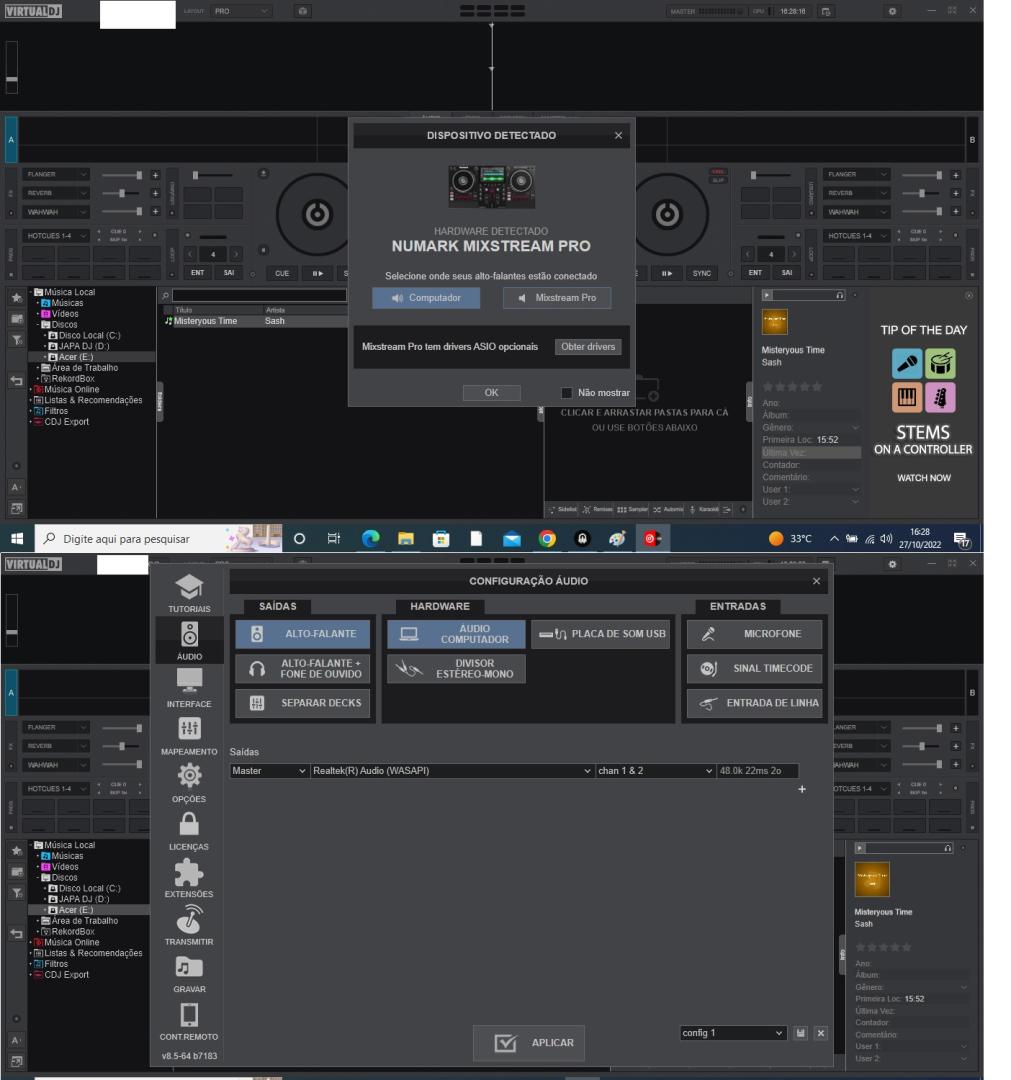Enable Entrada de Linha input

coord(754,703)
